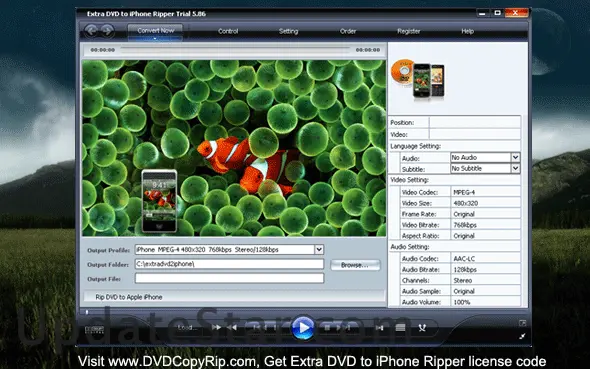
Task: Select the Output Profile combo box text
Action: [x=225, y=249]
